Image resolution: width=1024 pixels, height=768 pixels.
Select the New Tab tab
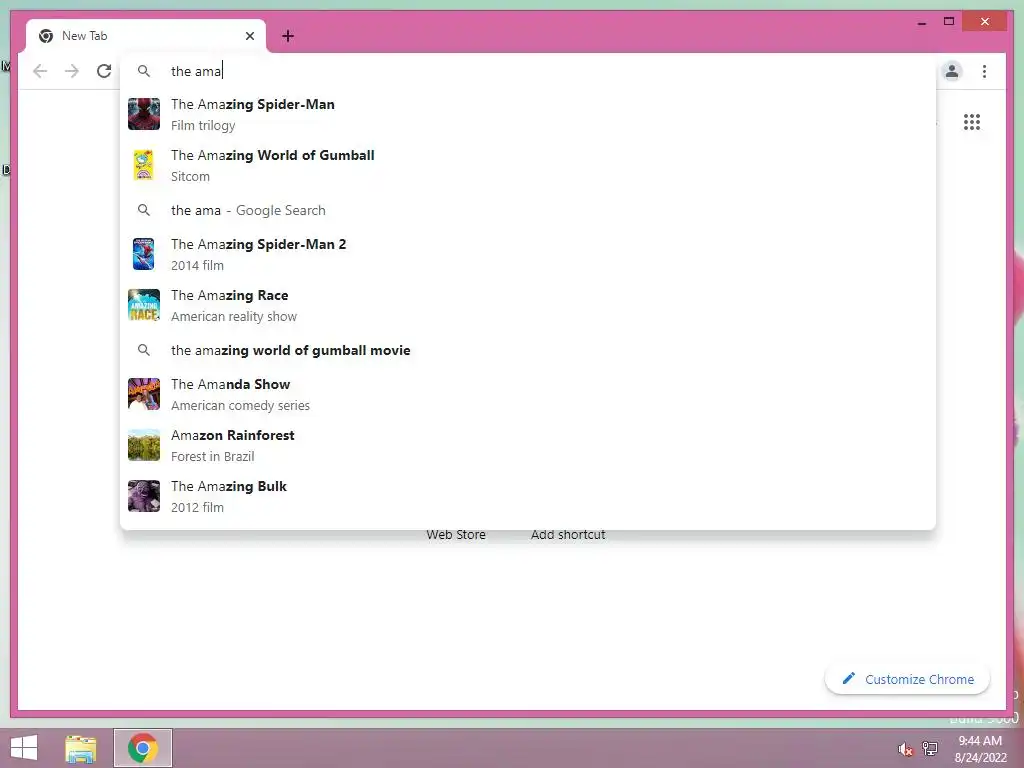point(146,36)
